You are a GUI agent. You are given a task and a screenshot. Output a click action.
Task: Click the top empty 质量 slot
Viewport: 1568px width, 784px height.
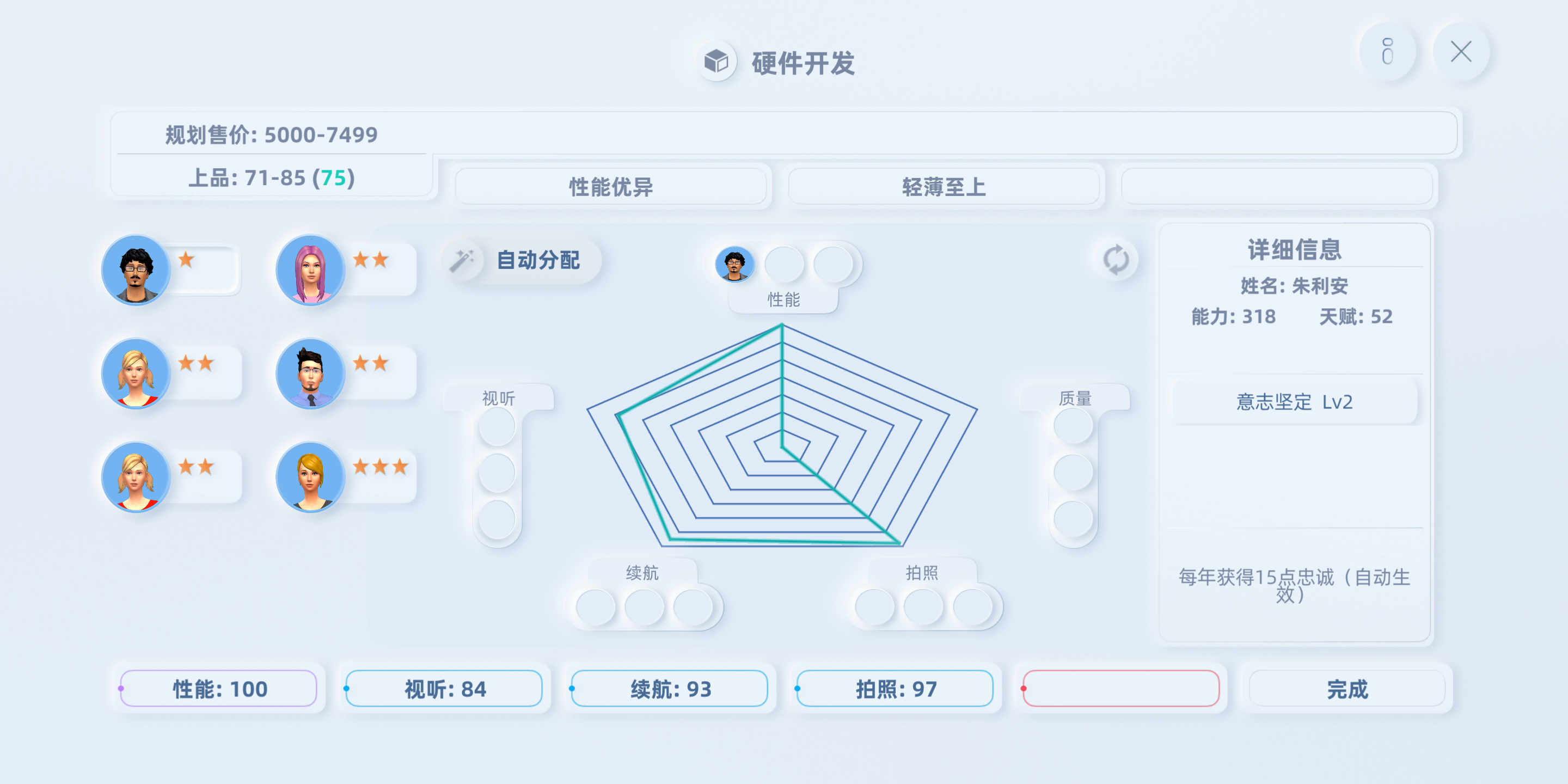1073,425
